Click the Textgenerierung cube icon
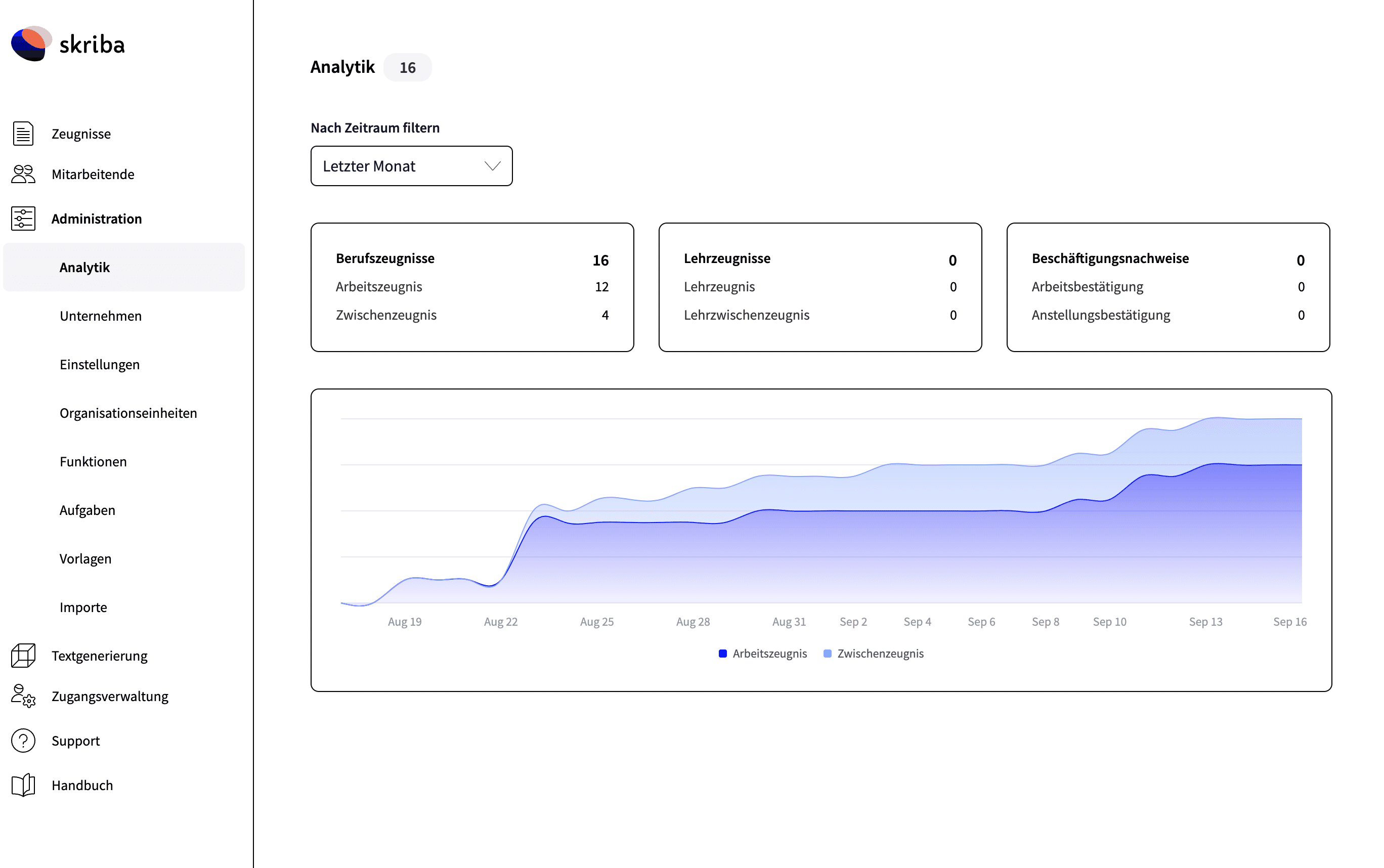This screenshot has width=1384, height=868. 23,656
